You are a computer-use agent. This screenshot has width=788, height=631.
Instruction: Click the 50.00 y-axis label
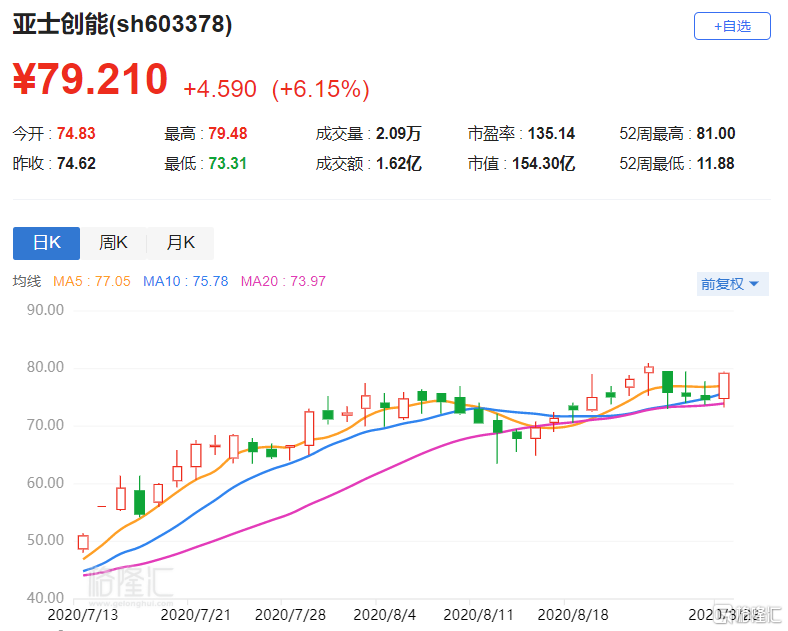pyautogui.click(x=45, y=541)
